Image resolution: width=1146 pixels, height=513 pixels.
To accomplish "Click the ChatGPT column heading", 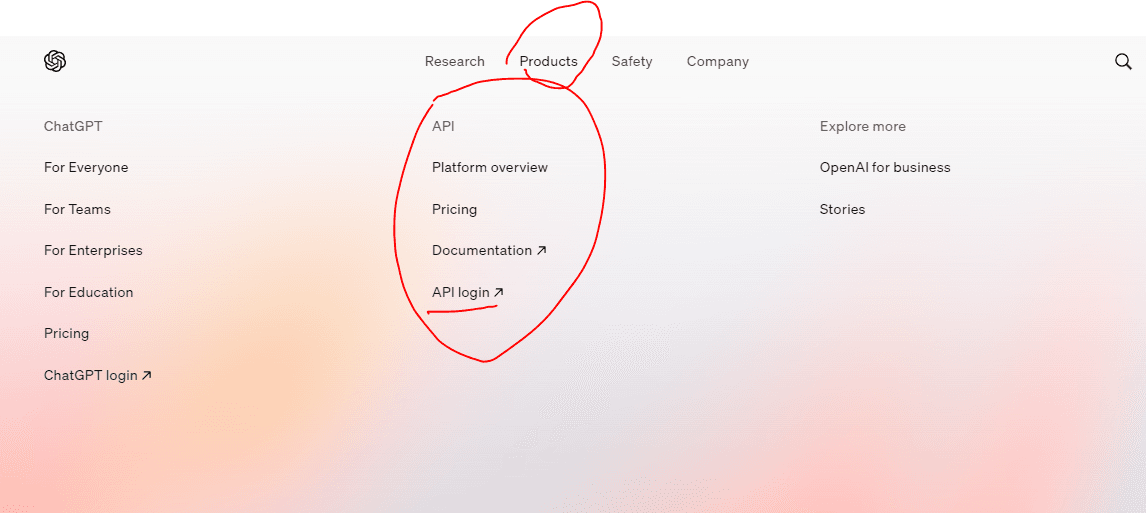I will (x=73, y=126).
